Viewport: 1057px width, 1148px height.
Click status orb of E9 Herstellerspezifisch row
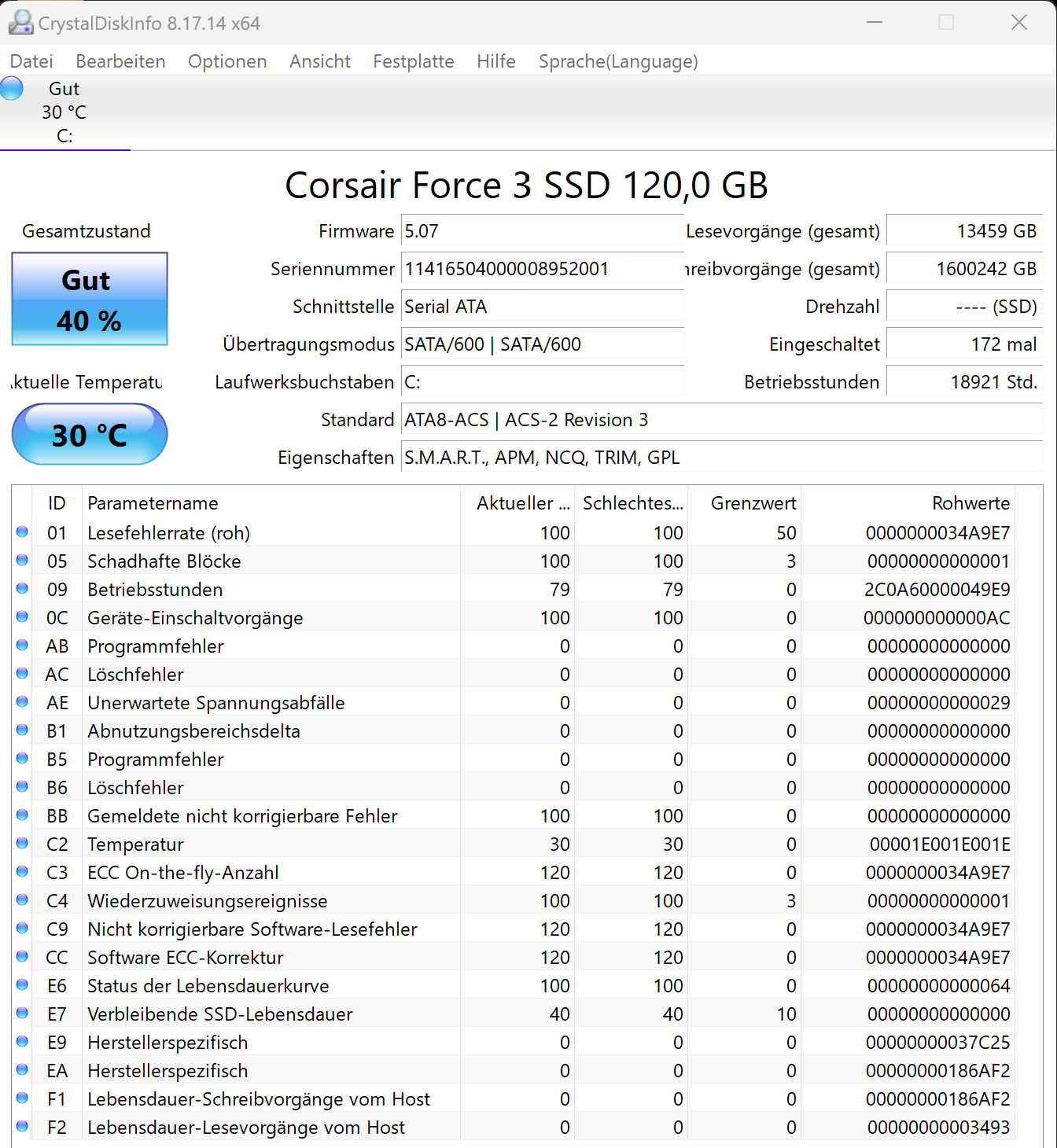[22, 1041]
